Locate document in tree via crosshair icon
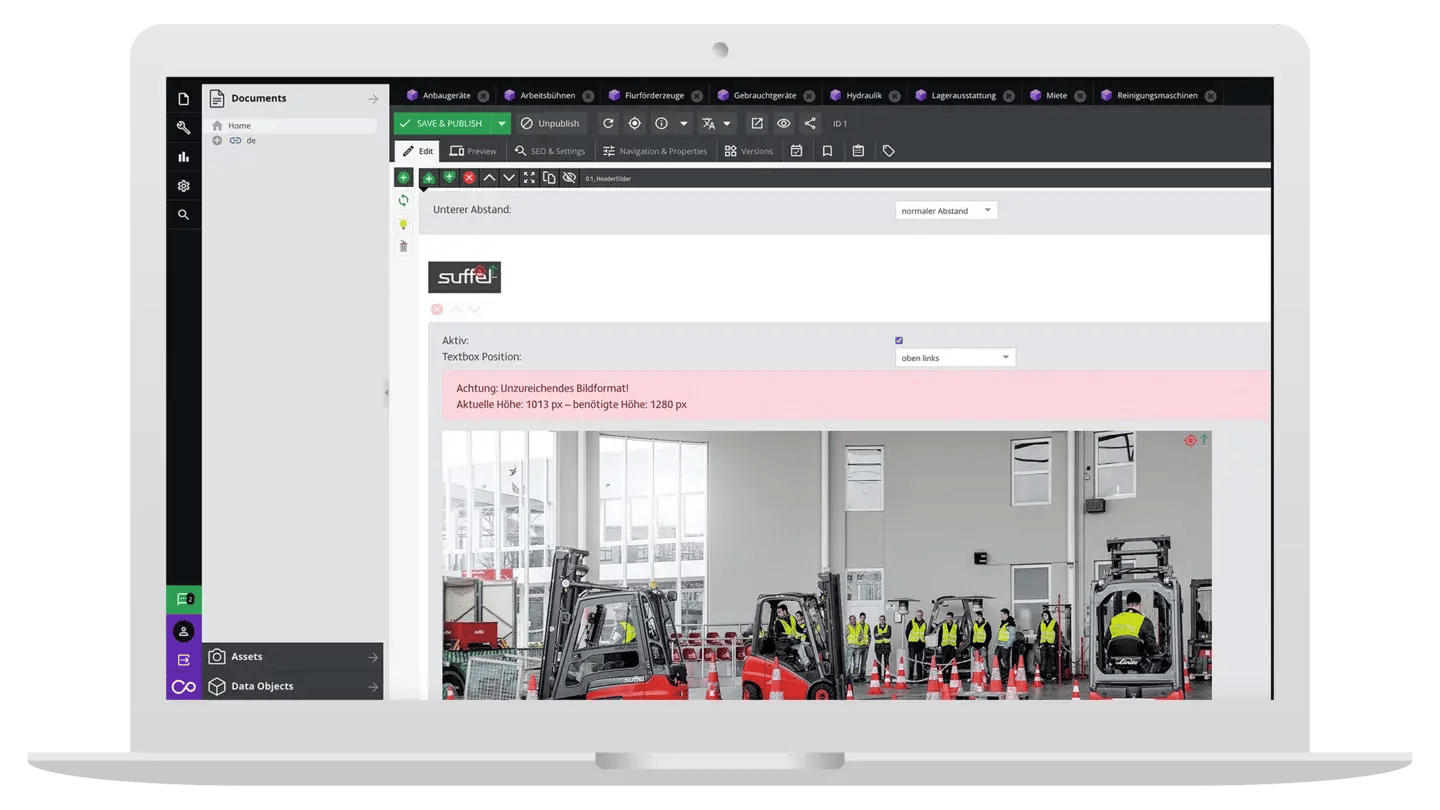 [635, 123]
